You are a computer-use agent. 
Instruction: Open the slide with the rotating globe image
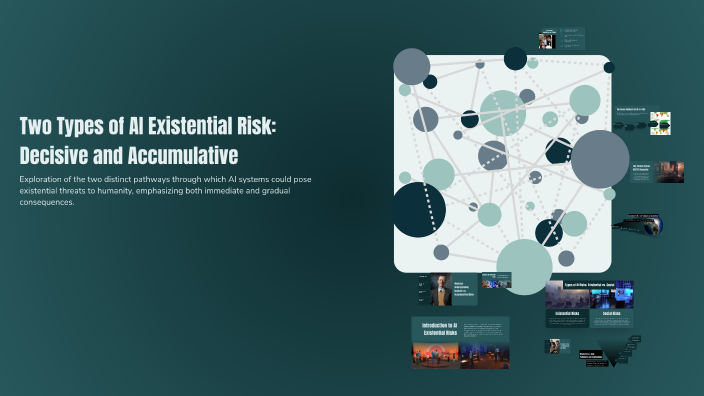(x=638, y=224)
